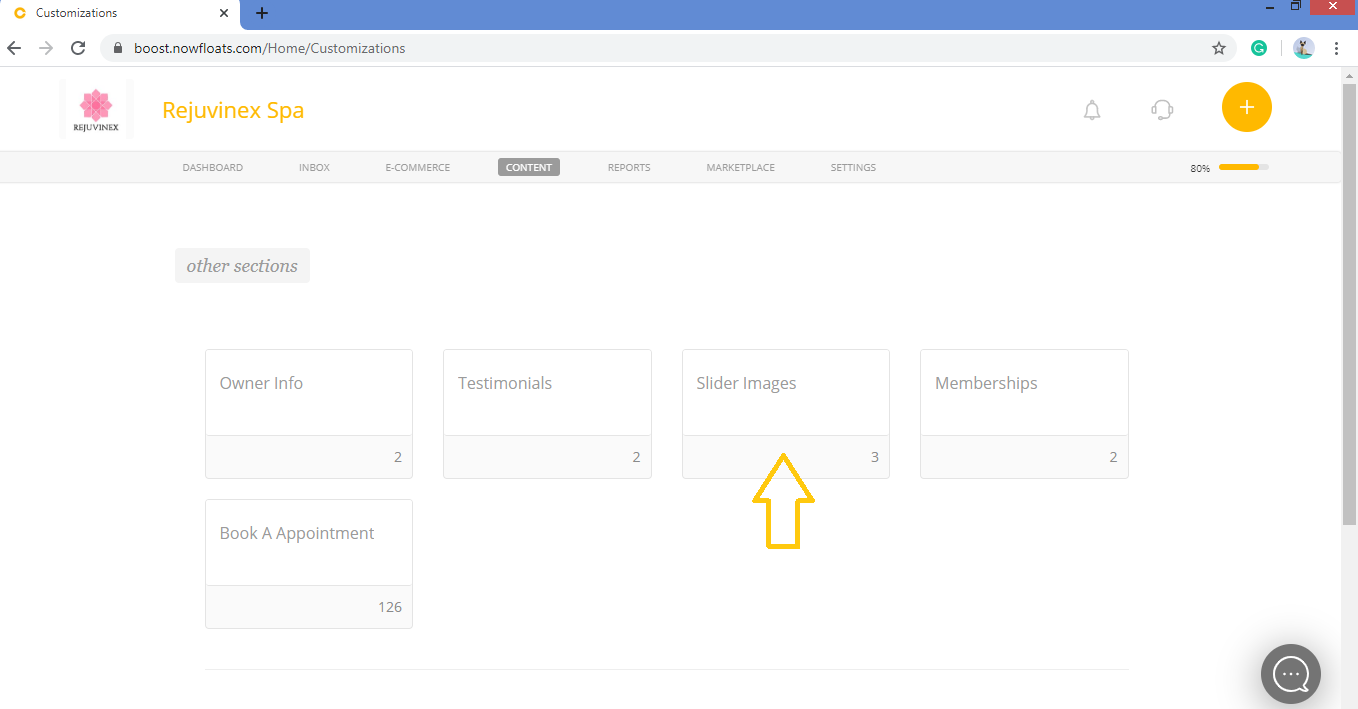Select the SETTINGS tab

coord(852,167)
